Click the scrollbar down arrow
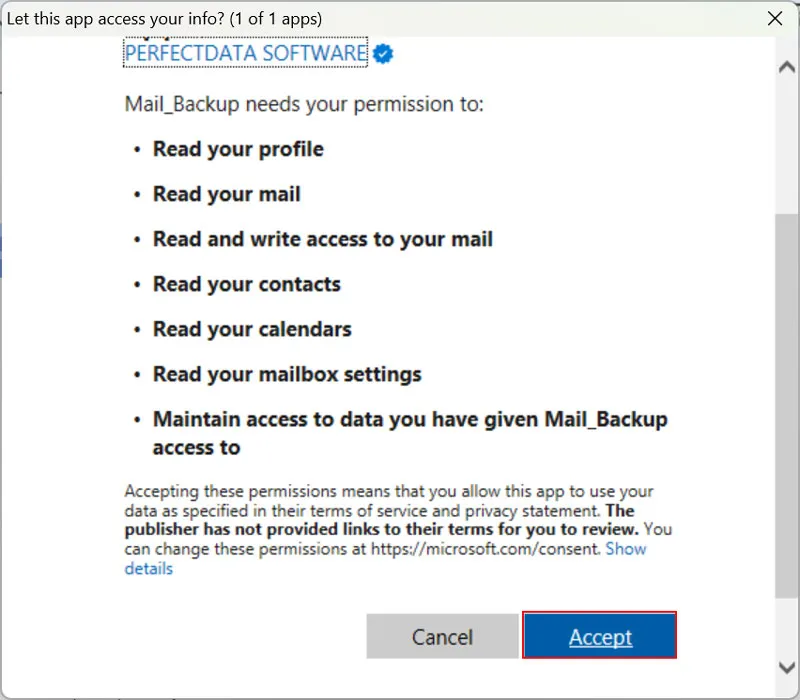Screen dimensions: 800x700 pos(787,665)
